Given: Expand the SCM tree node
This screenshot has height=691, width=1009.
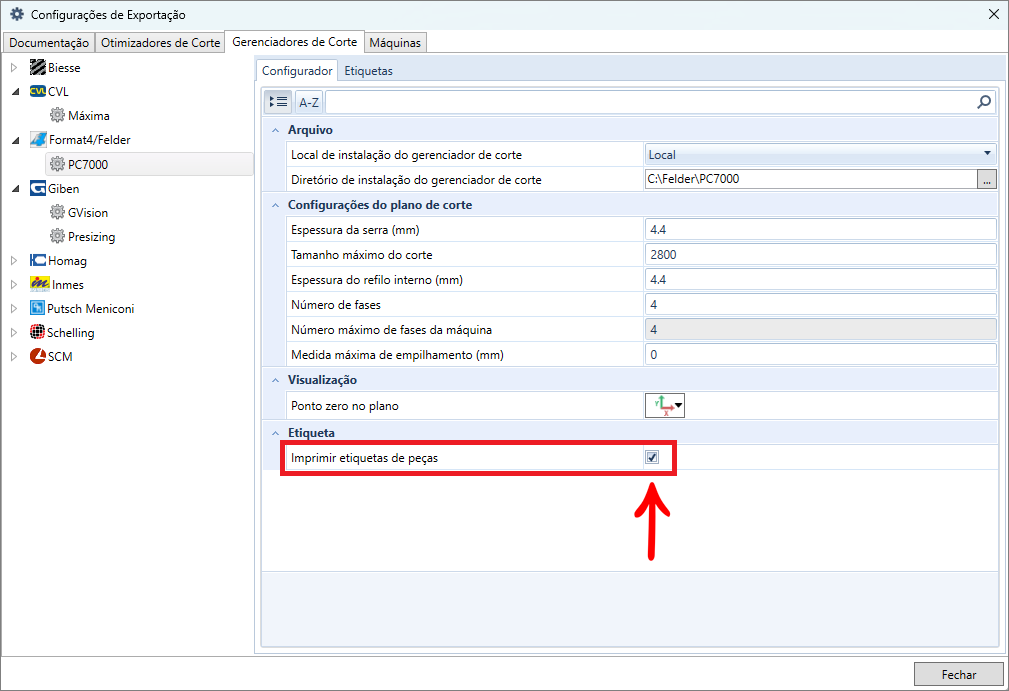Looking at the screenshot, I should point(14,356).
